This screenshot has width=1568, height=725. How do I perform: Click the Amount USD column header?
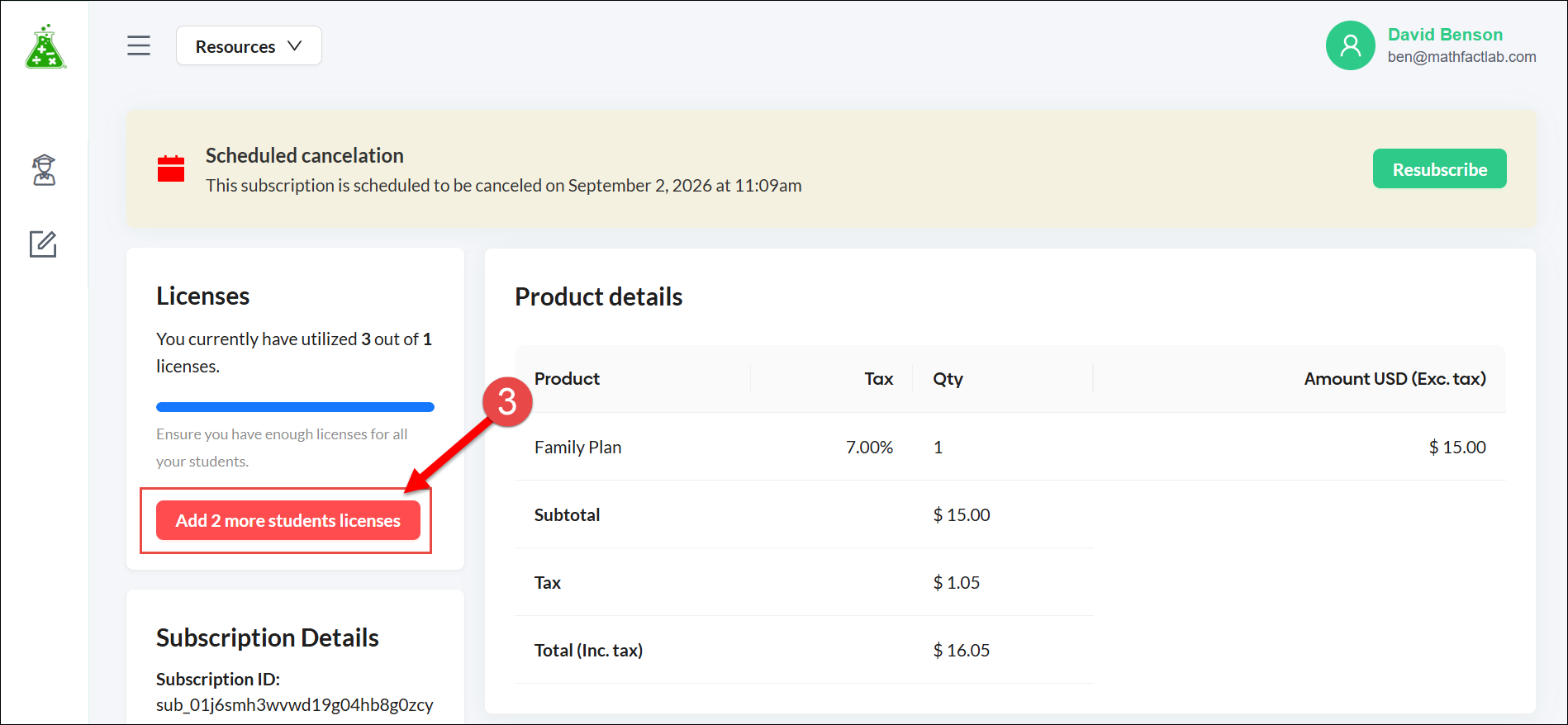pos(1395,379)
